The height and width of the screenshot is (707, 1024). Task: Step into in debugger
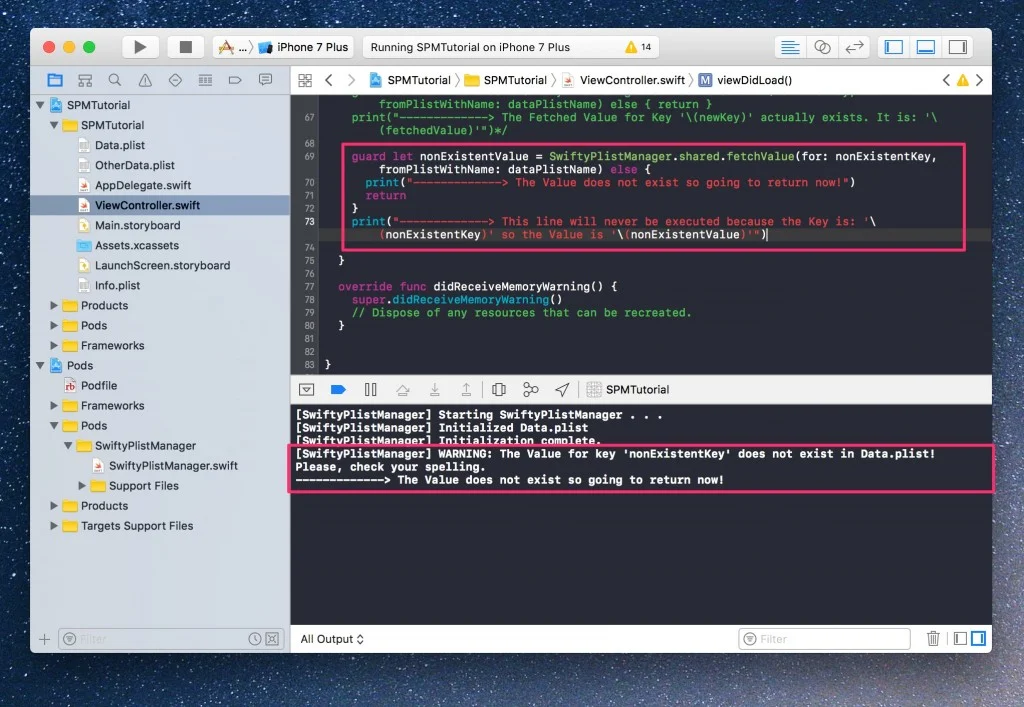[x=434, y=390]
